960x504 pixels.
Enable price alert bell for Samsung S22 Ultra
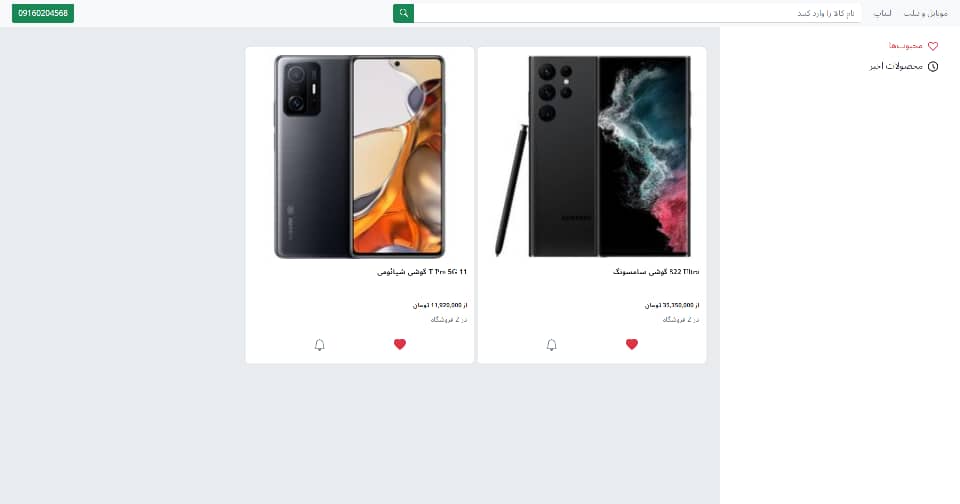pos(552,345)
